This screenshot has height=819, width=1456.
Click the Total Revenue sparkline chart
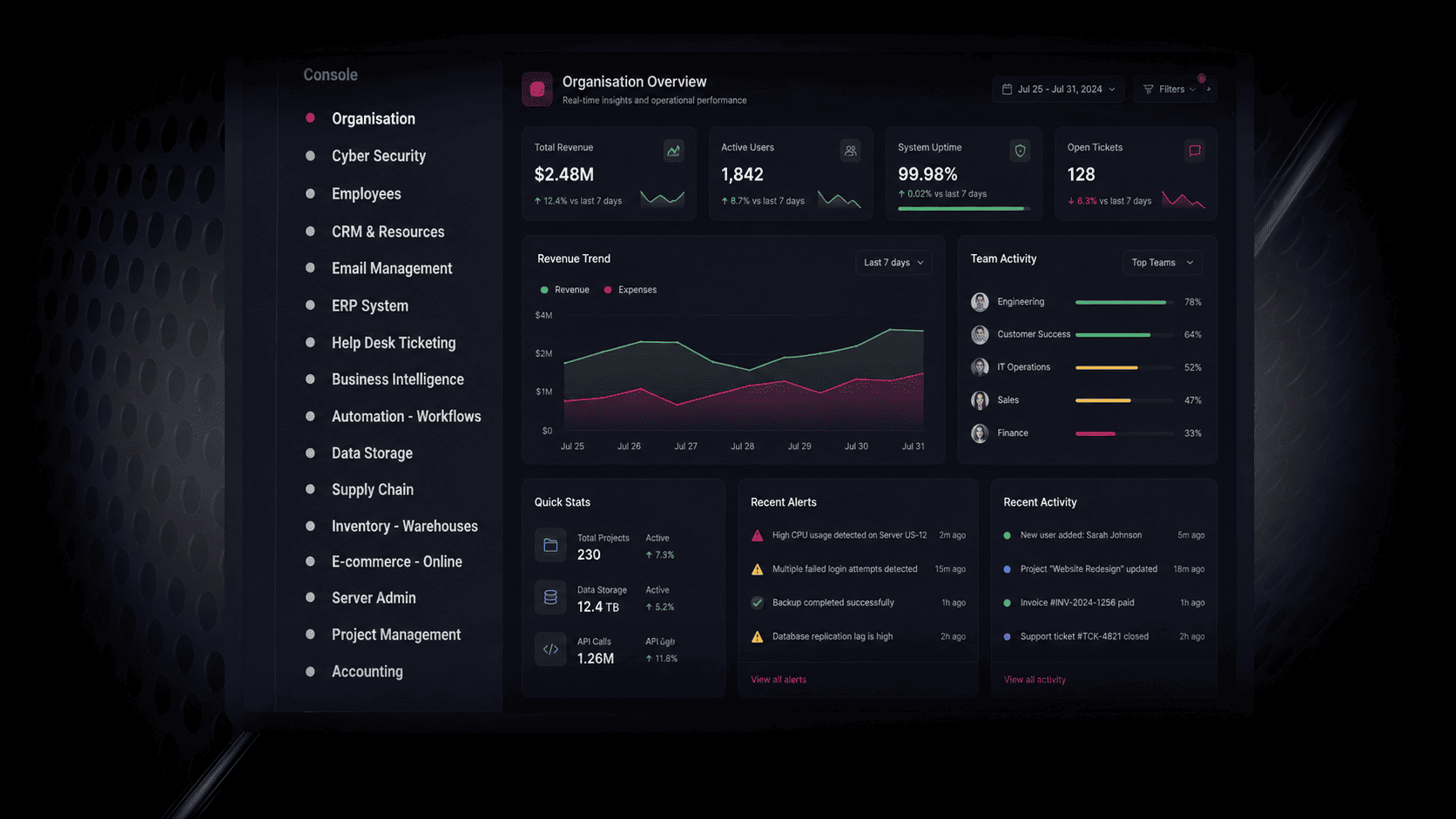click(662, 198)
